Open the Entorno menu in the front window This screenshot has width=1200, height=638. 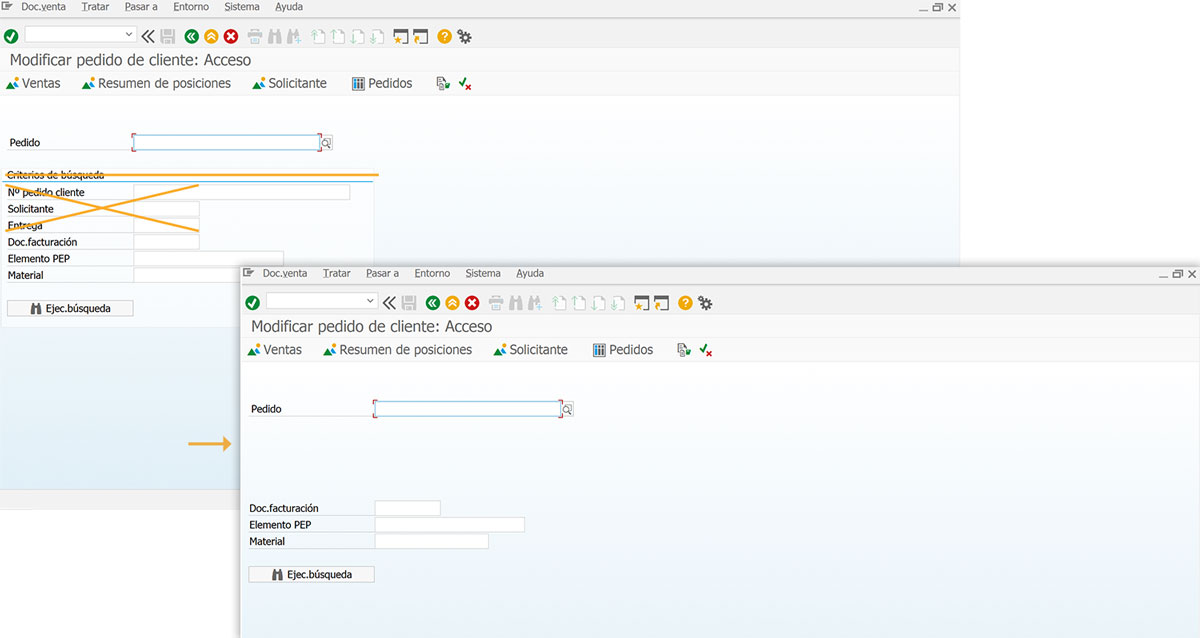pyautogui.click(x=432, y=273)
